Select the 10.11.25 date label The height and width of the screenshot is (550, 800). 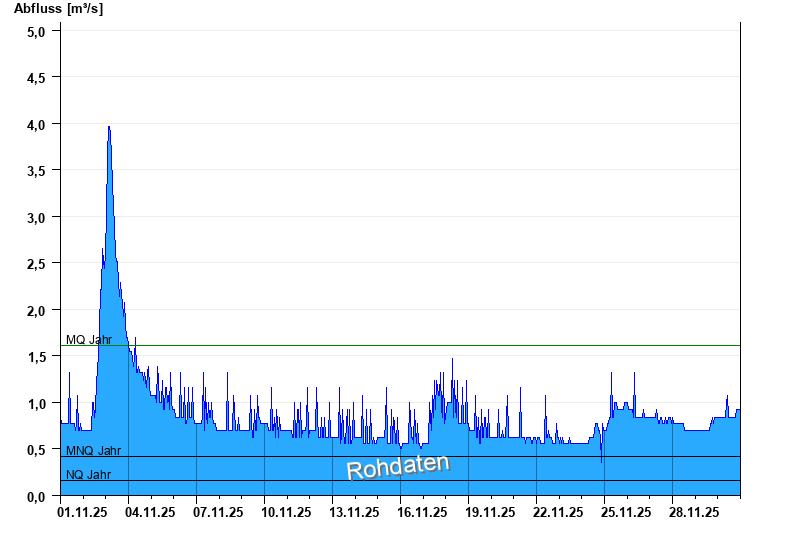[286, 512]
